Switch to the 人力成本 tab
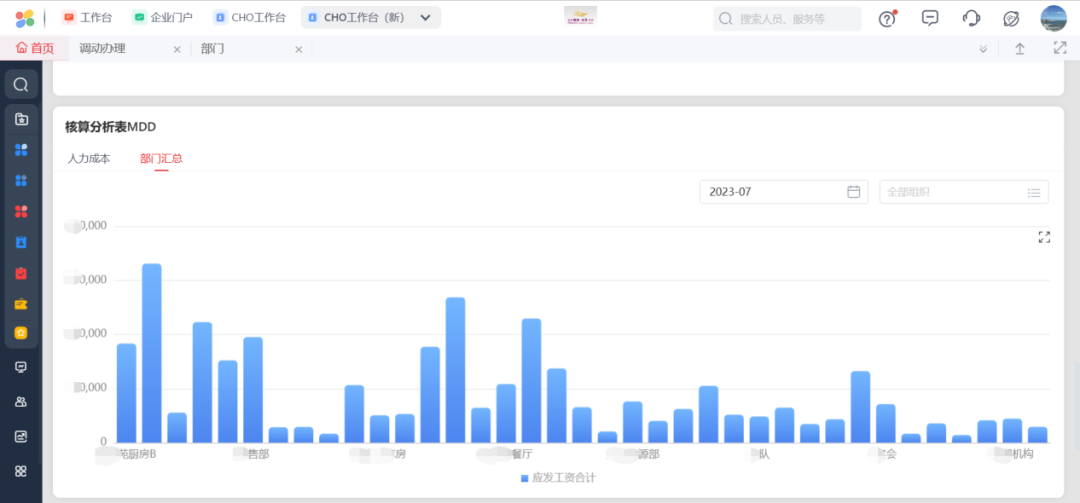This screenshot has width=1080, height=503. (x=89, y=158)
